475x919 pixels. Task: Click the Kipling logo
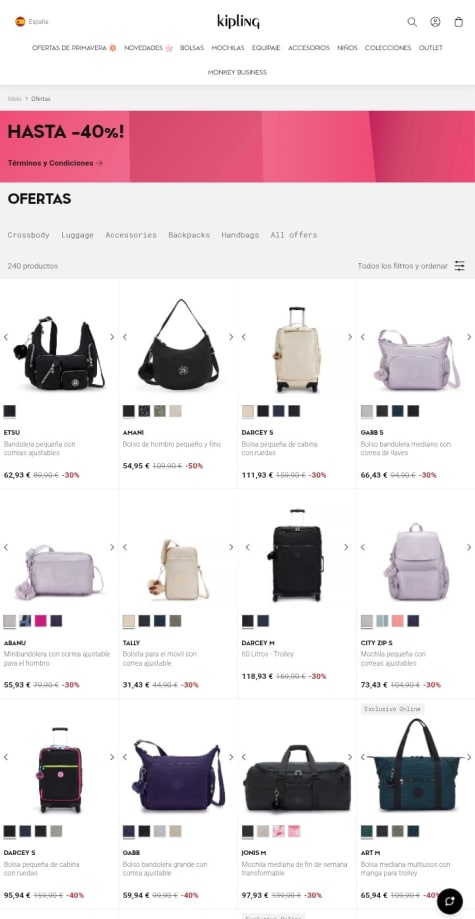pos(238,22)
